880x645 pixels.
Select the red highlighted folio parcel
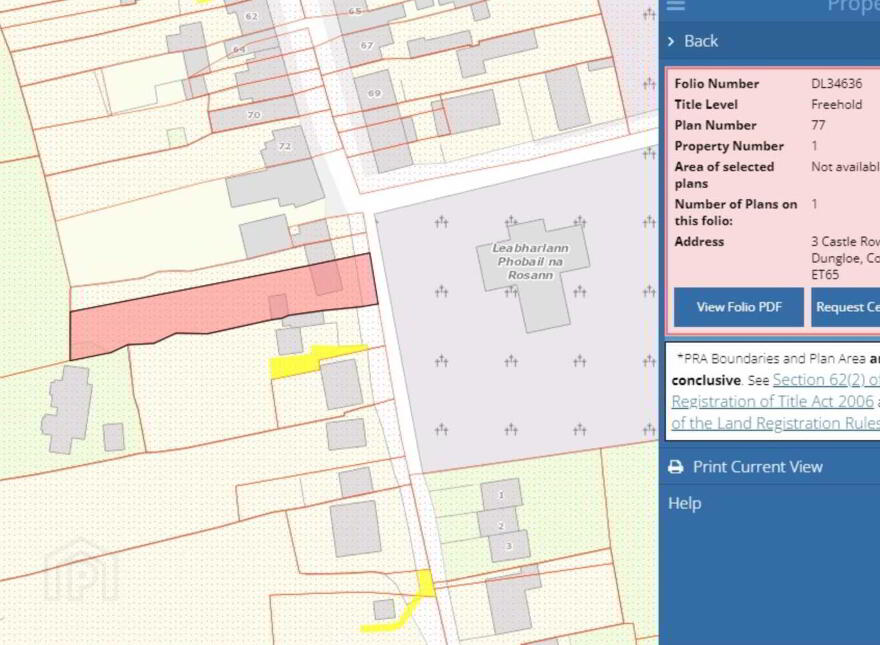click(x=223, y=307)
